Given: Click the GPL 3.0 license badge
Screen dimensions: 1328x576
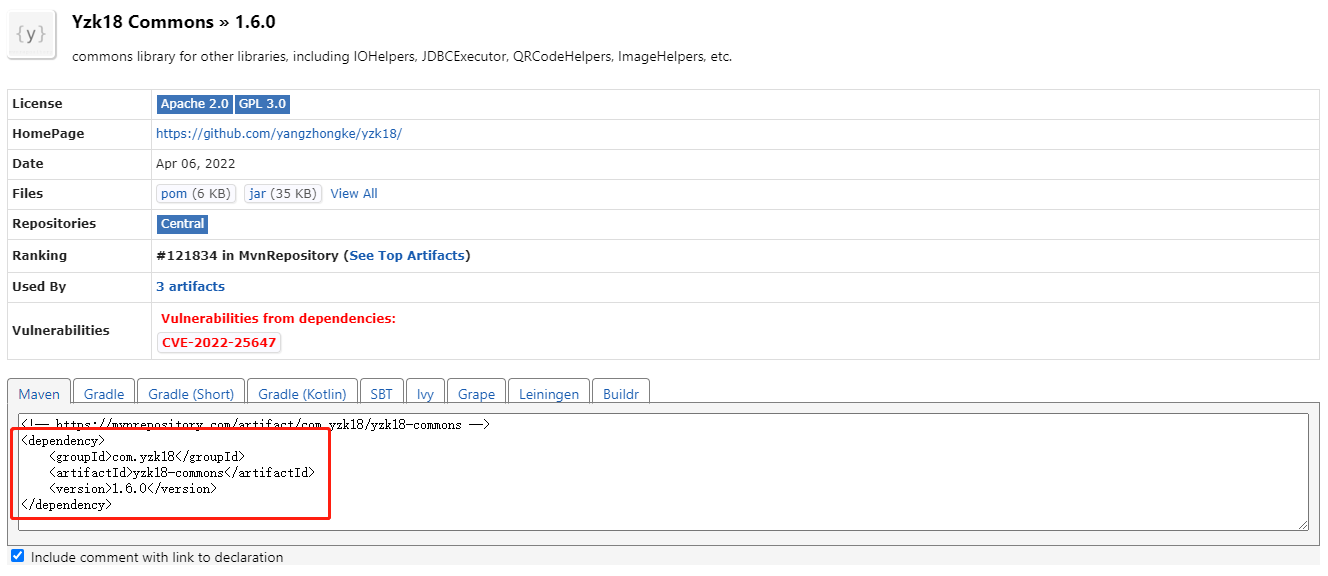Looking at the screenshot, I should click(262, 104).
